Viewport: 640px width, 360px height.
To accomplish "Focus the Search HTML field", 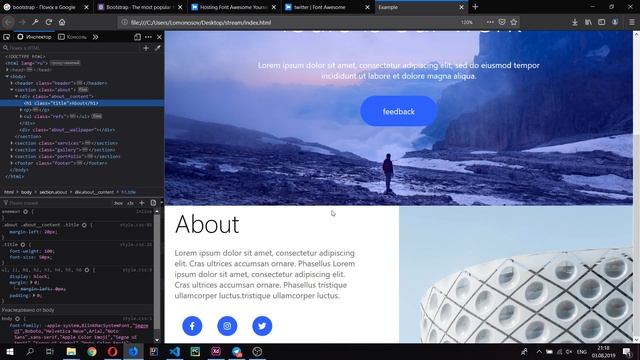I will click(x=69, y=48).
